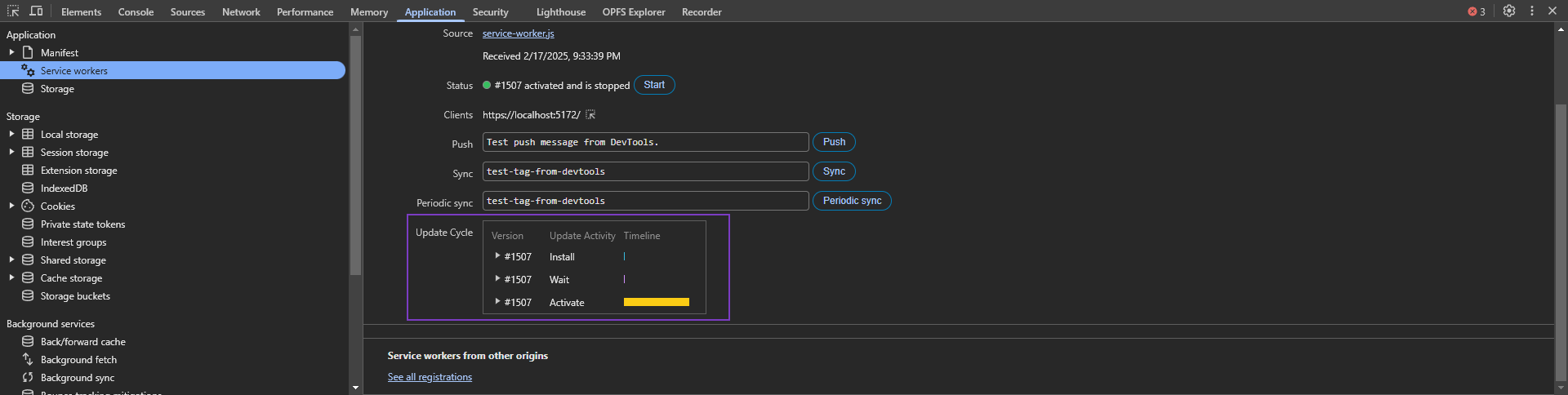Image resolution: width=1568 pixels, height=395 pixels.
Task: Open Background fetch in the sidebar
Action: pos(78,360)
